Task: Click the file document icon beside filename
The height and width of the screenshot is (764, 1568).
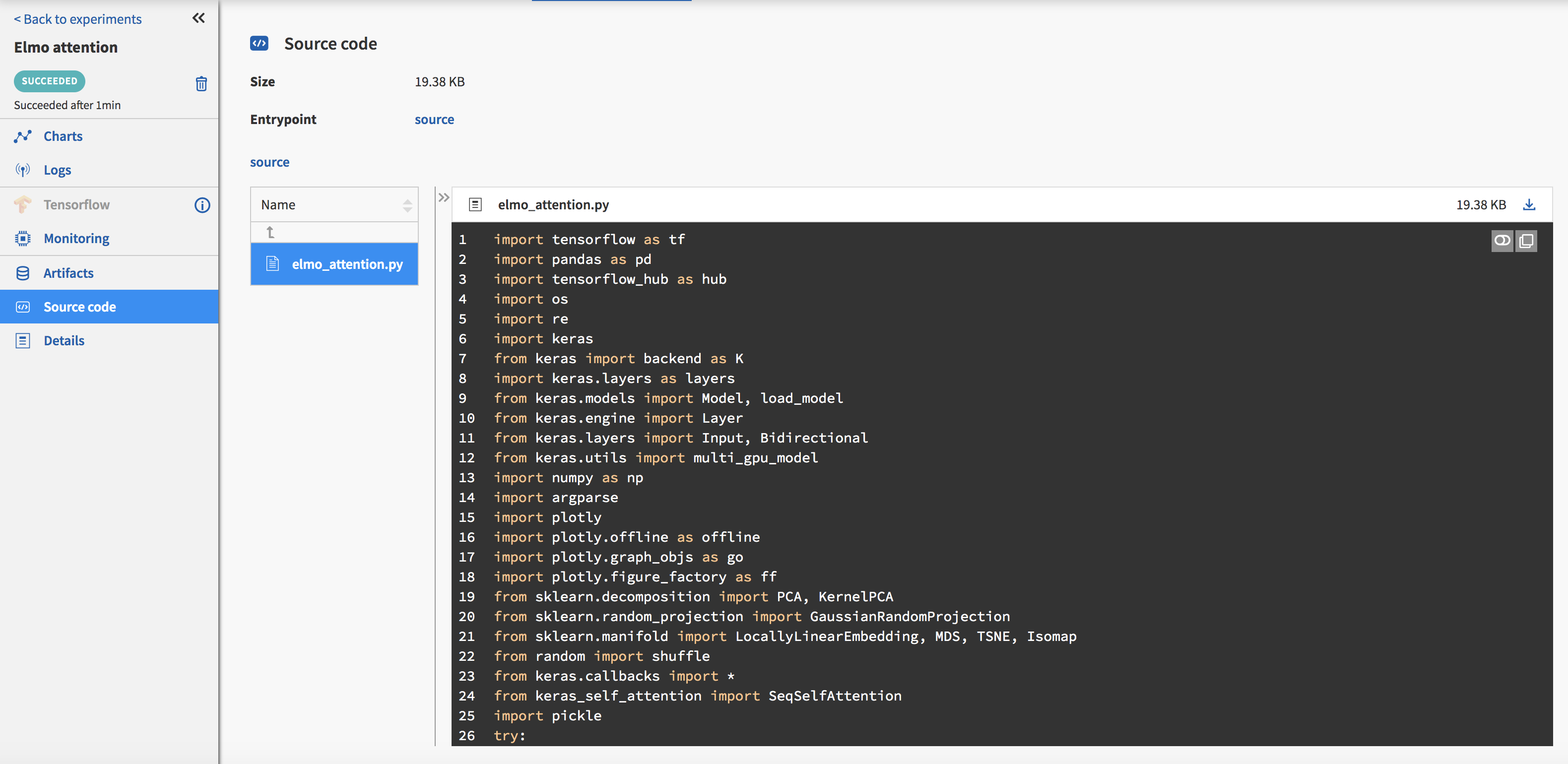Action: (475, 204)
